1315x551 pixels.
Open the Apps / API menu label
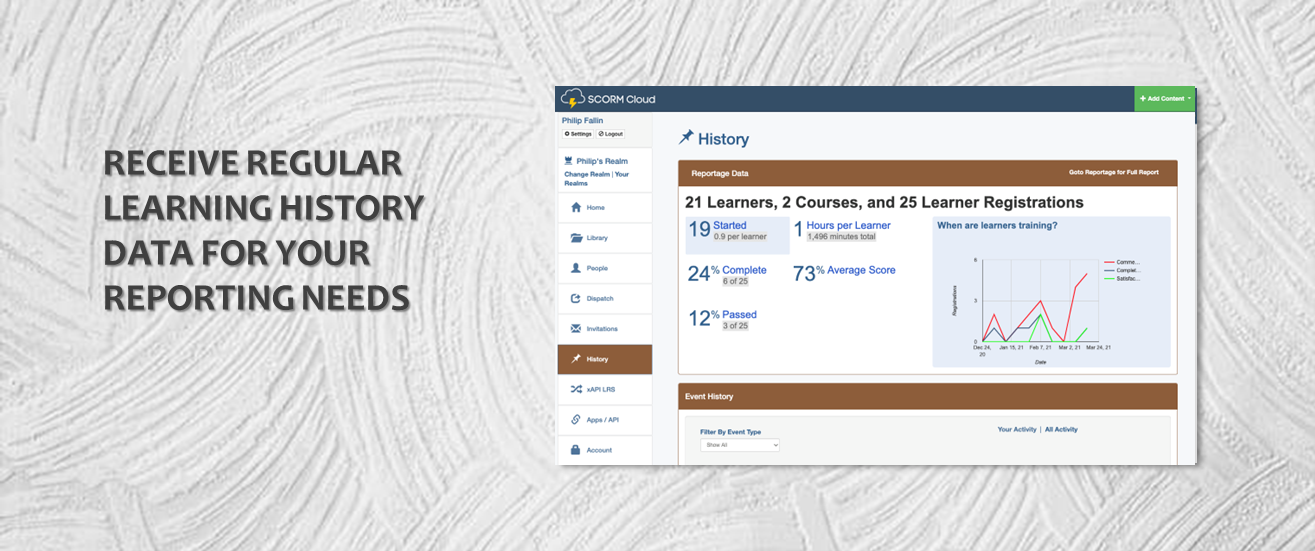603,420
